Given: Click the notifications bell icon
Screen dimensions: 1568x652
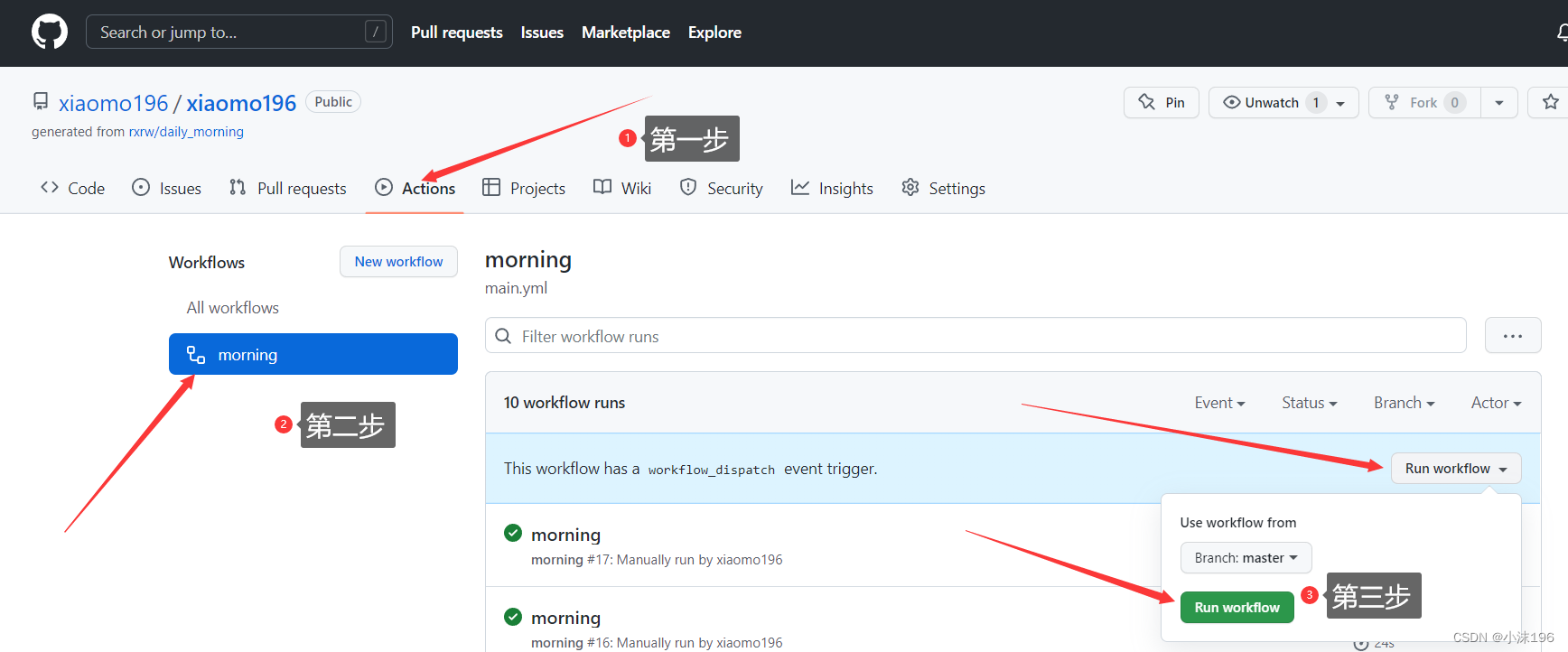Looking at the screenshot, I should (x=1562, y=33).
